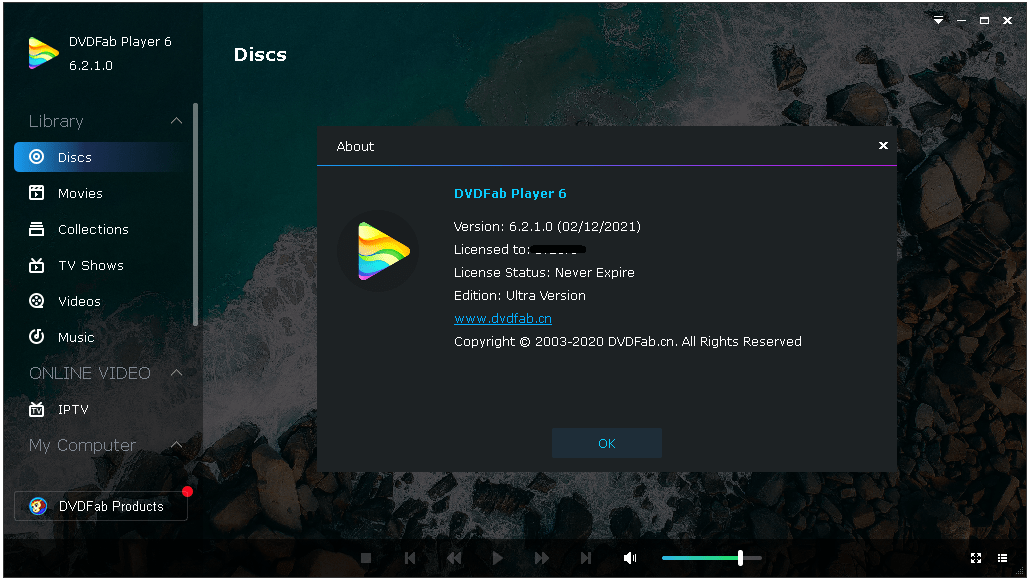Minimize the DVDFab Player window
This screenshot has width=1031, height=579.
point(961,20)
